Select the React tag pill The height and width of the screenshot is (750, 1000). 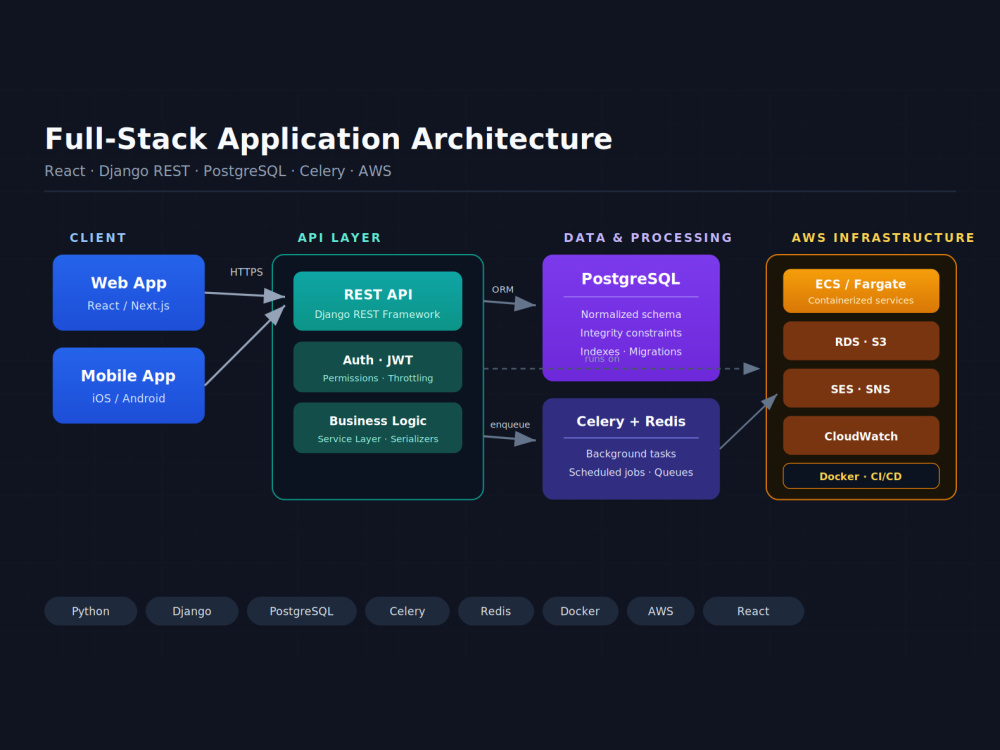[x=753, y=611]
